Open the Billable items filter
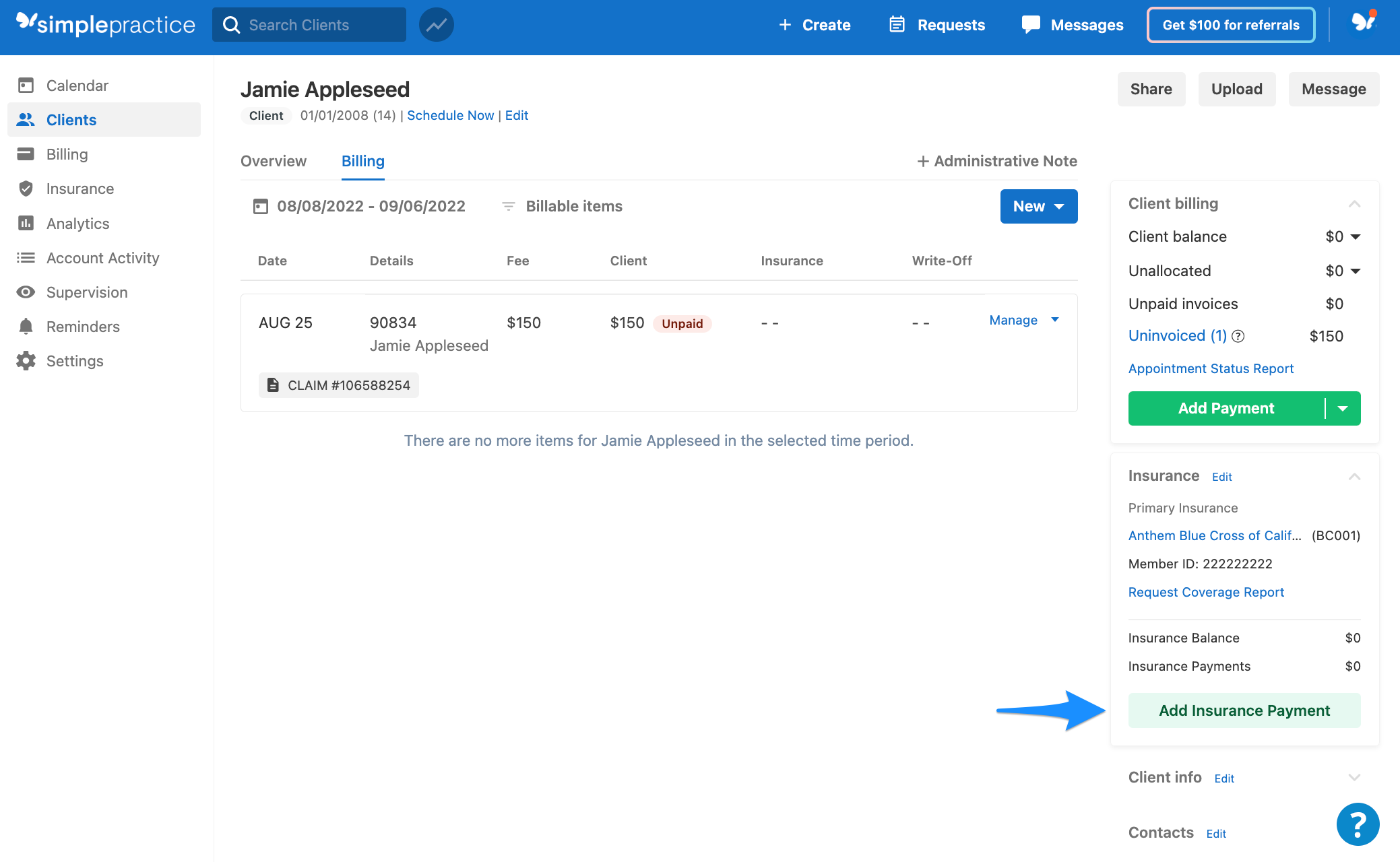This screenshot has width=1400, height=862. 562,206
